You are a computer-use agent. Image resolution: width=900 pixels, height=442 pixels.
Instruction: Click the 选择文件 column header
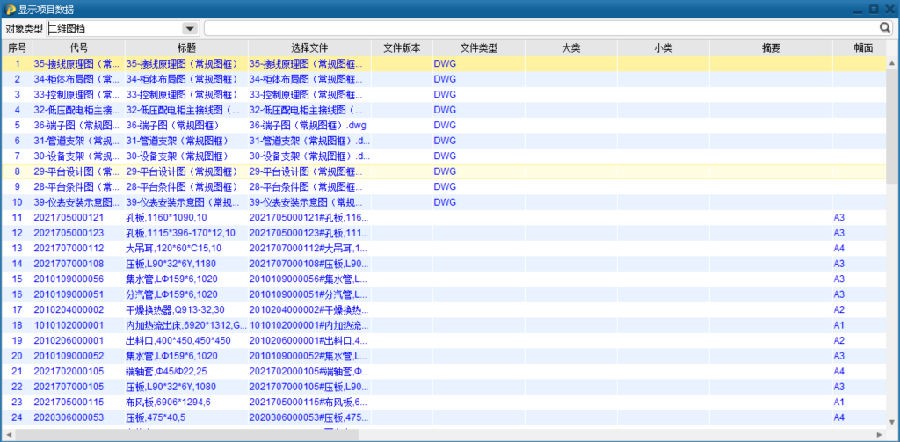(x=309, y=47)
